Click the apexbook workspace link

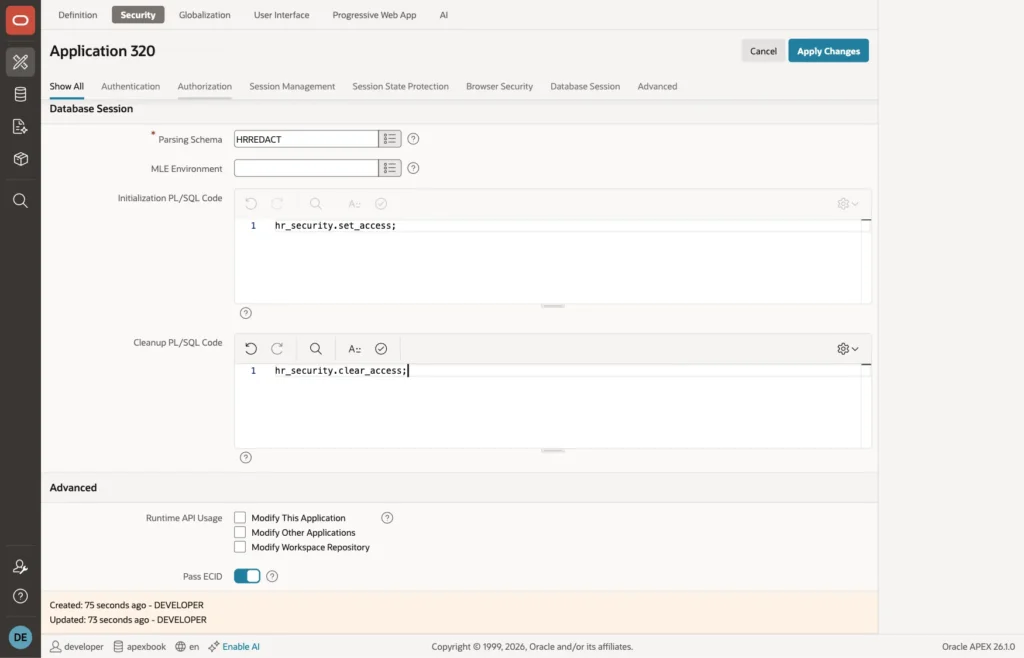pyautogui.click(x=140, y=647)
